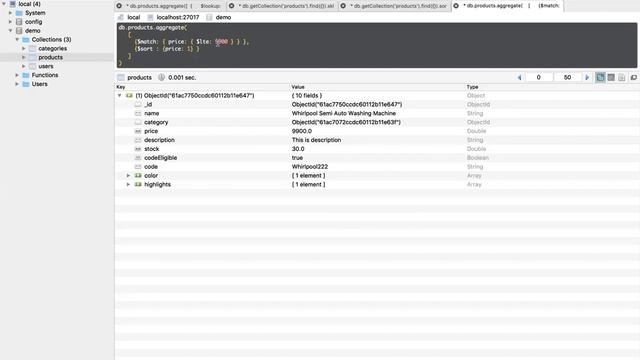Switch to text view mode
The width and height of the screenshot is (640, 360).
point(621,78)
